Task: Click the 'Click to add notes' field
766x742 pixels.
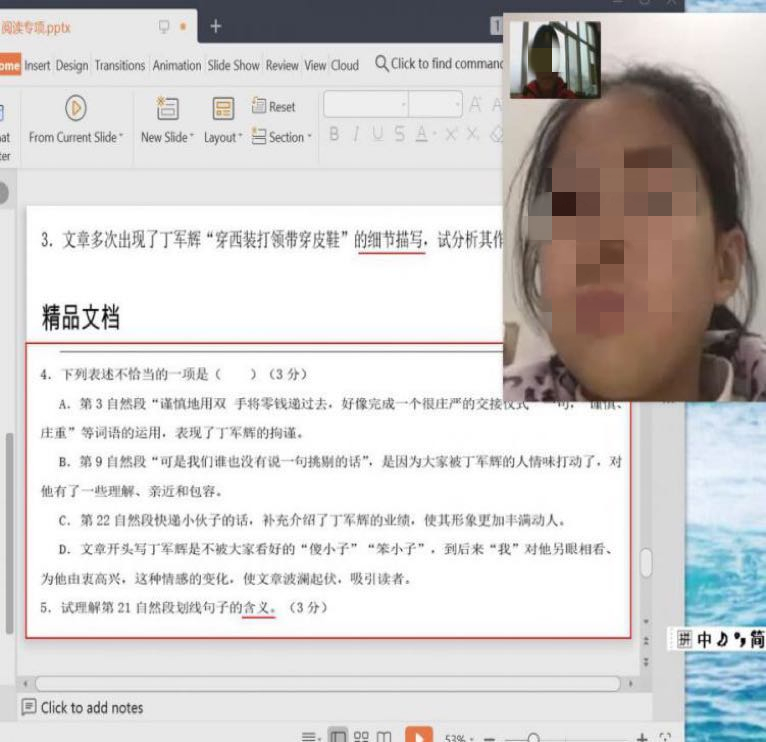Action: (91, 707)
